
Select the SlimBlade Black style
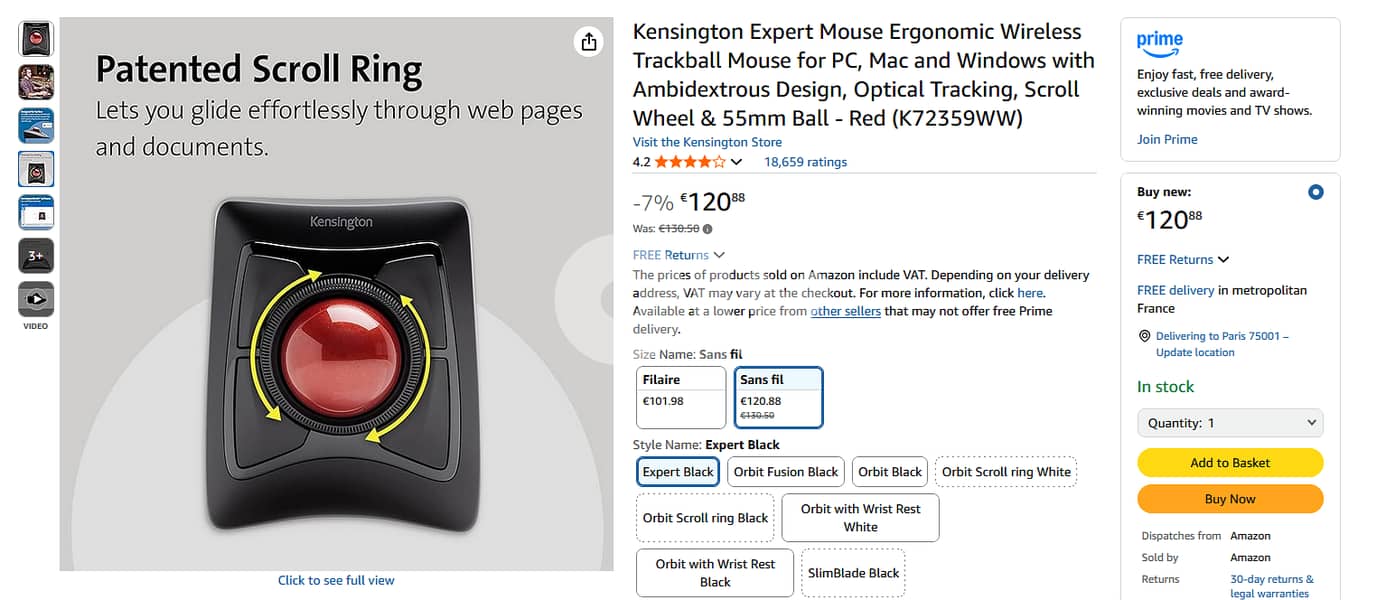tap(853, 573)
